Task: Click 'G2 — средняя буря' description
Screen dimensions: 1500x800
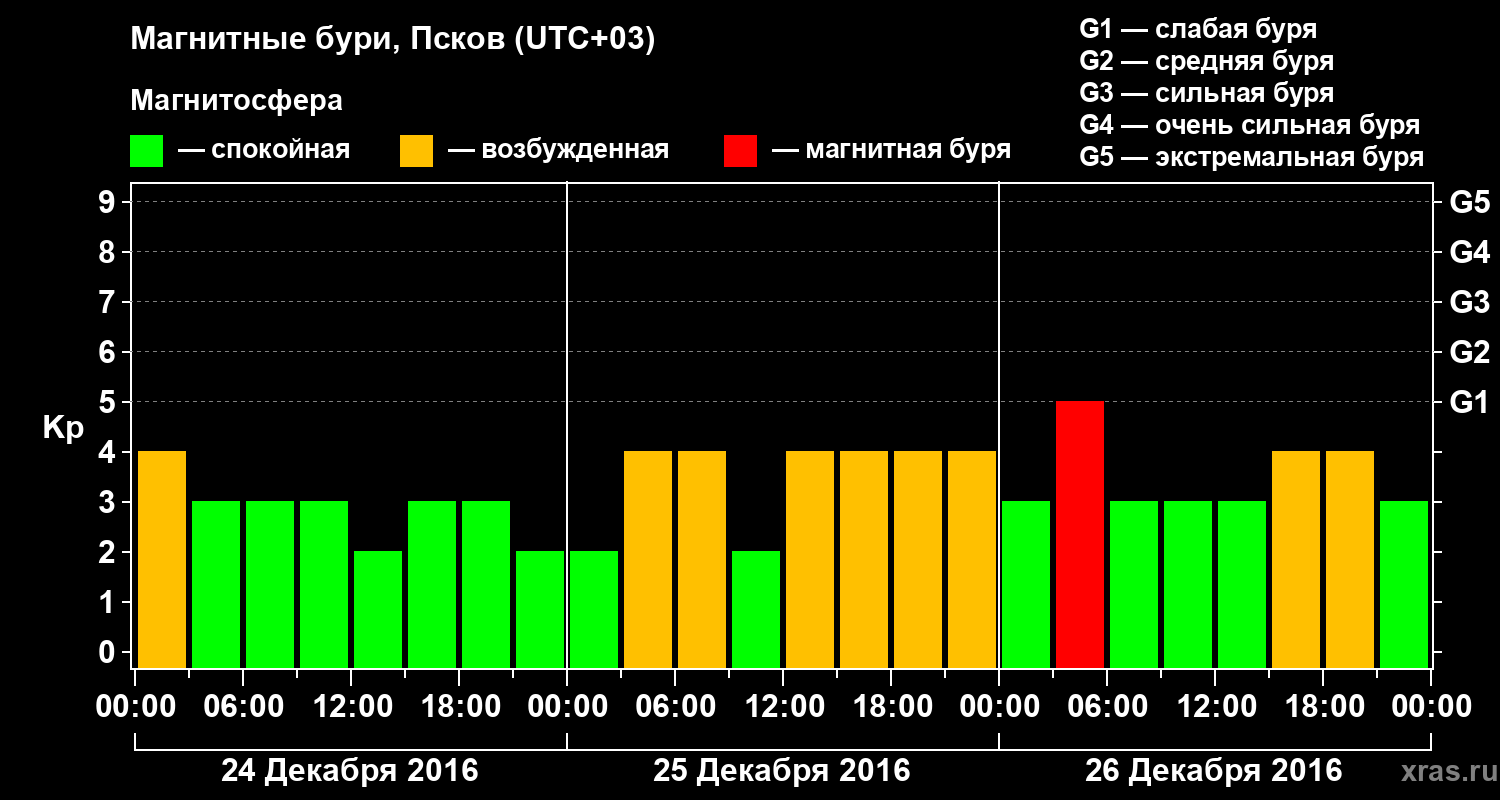Action: (x=1206, y=61)
